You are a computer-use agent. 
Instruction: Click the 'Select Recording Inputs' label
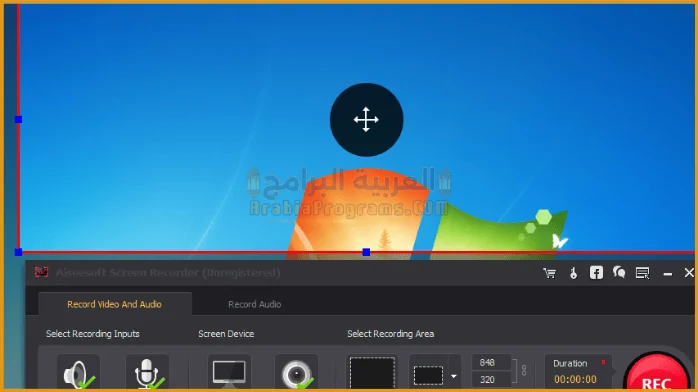pyautogui.click(x=93, y=334)
